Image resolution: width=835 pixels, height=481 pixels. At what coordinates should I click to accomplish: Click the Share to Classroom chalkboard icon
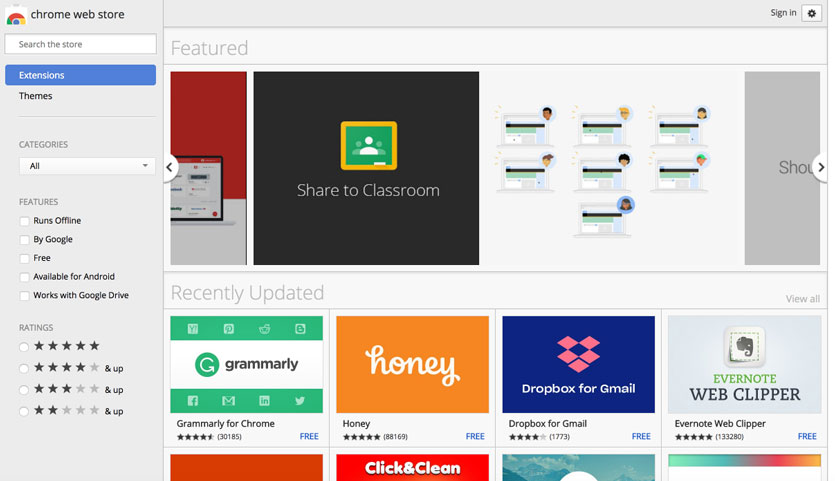(368, 146)
